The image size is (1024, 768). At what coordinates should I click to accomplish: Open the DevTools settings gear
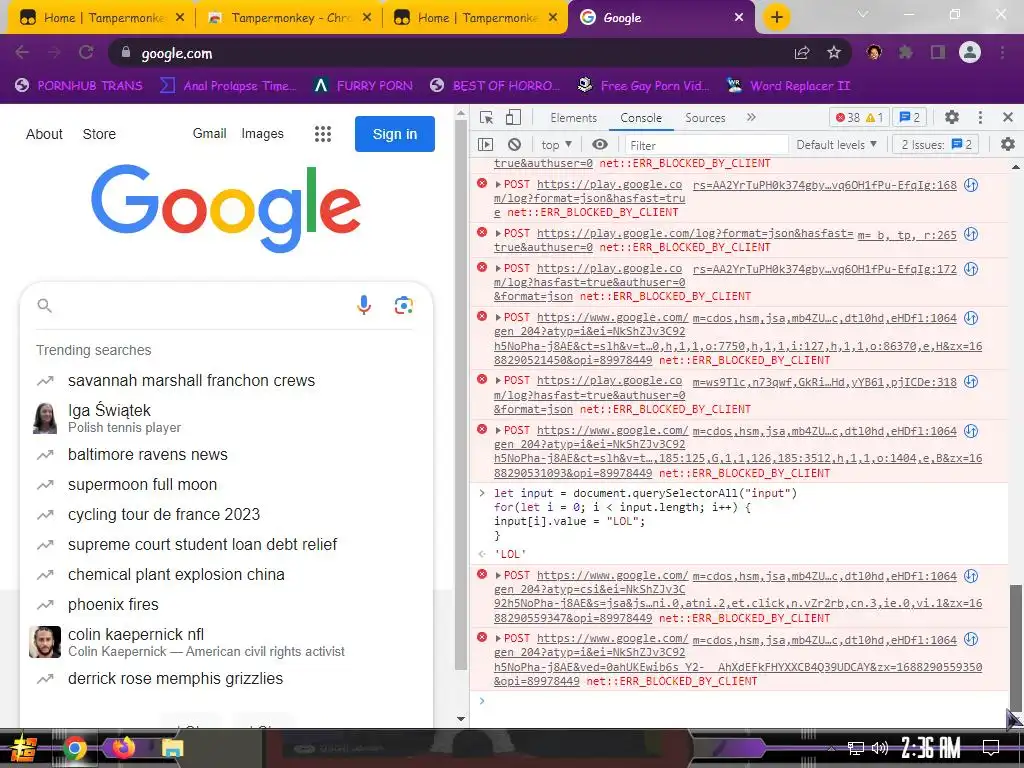coord(952,118)
